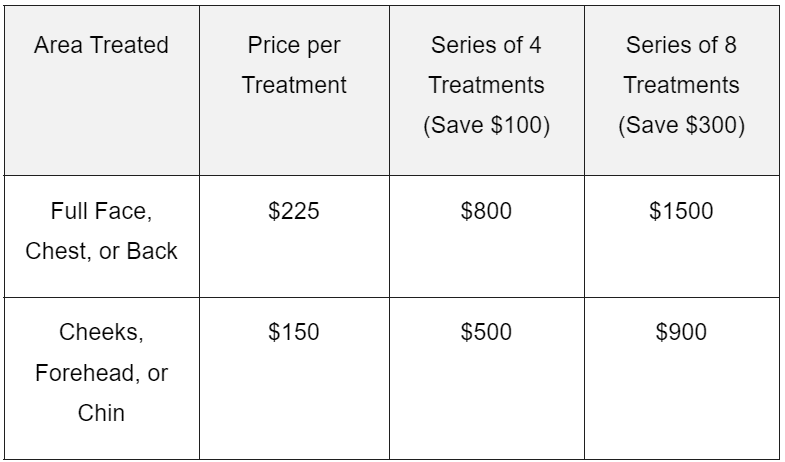Select the 'Chest, or Back' line
Screen dimensions: 785x462
(101, 252)
